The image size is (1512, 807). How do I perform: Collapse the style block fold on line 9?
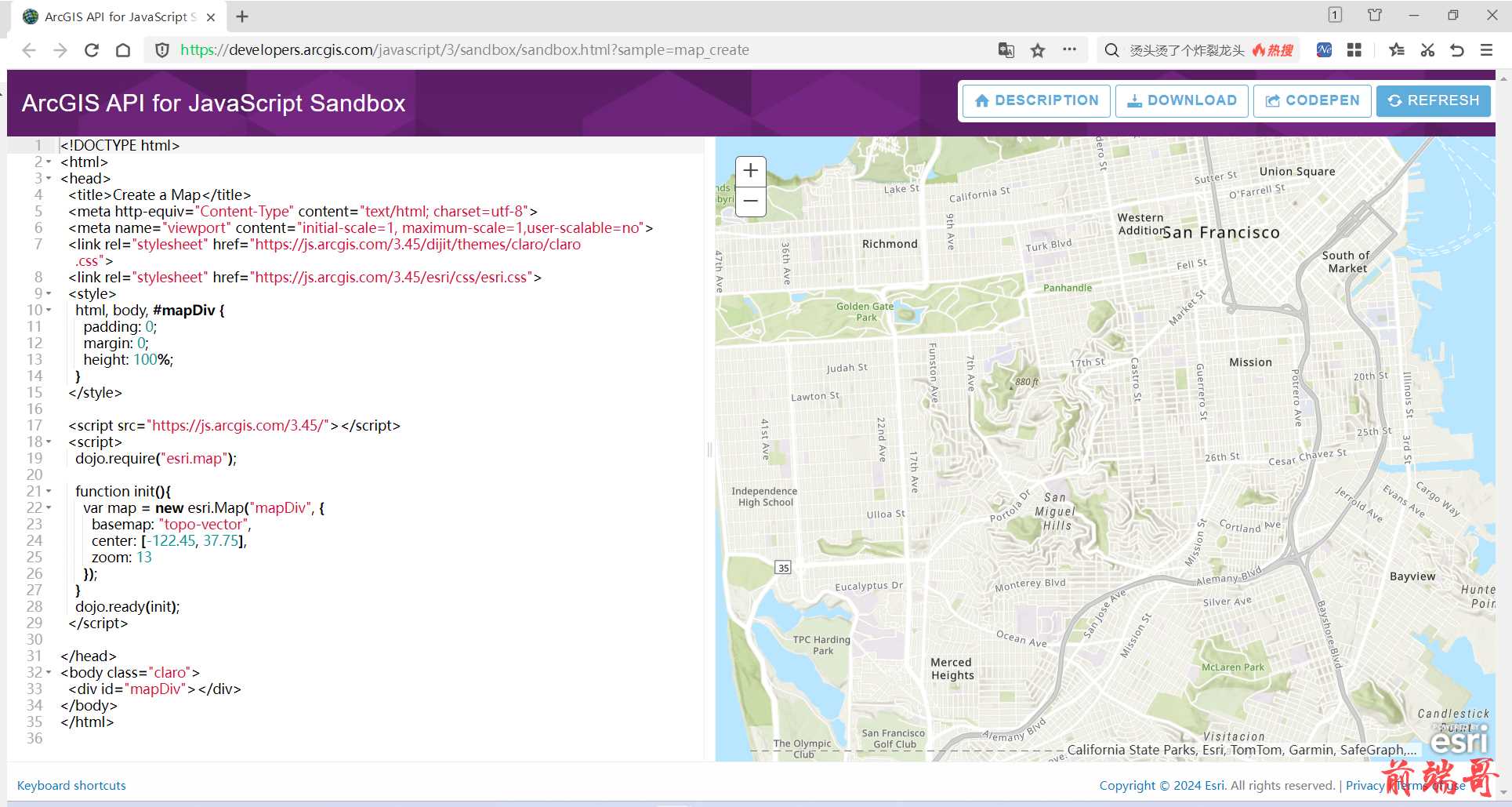(49, 293)
